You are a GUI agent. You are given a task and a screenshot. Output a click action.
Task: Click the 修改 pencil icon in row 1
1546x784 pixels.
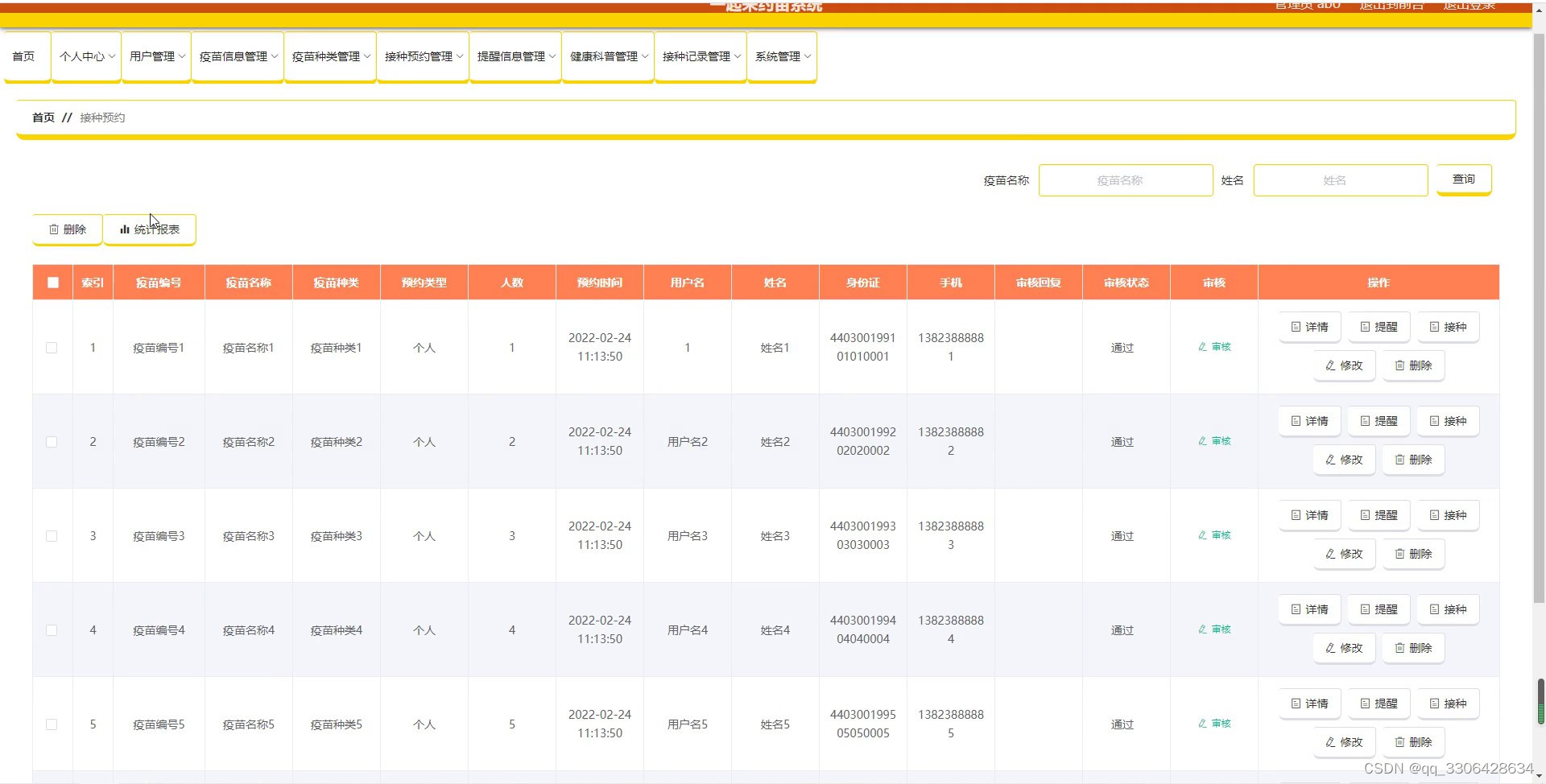point(1330,365)
